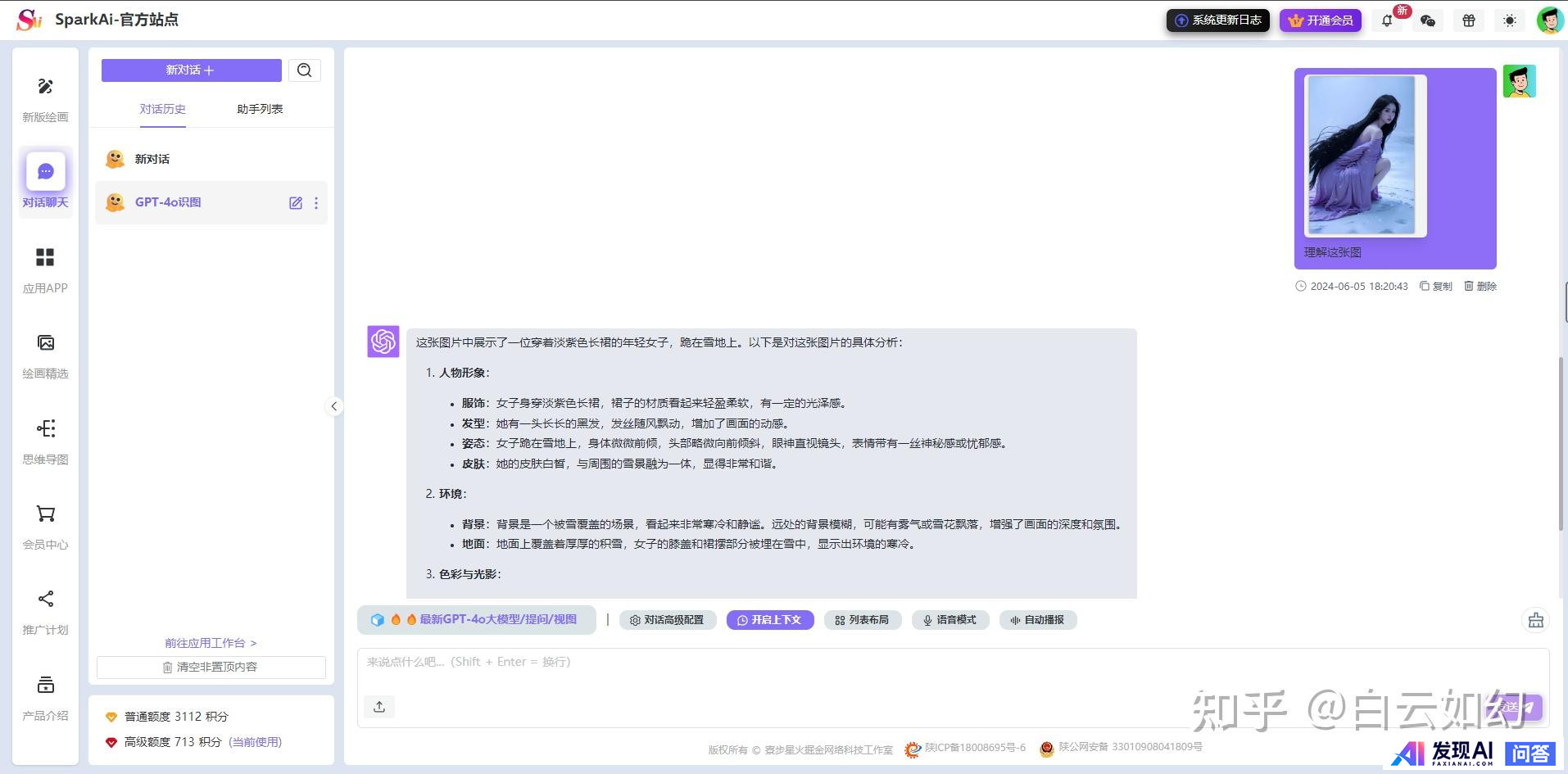Open the 新版绘画 drawing sidebar icon
Image resolution: width=1568 pixels, height=774 pixels.
[x=45, y=87]
